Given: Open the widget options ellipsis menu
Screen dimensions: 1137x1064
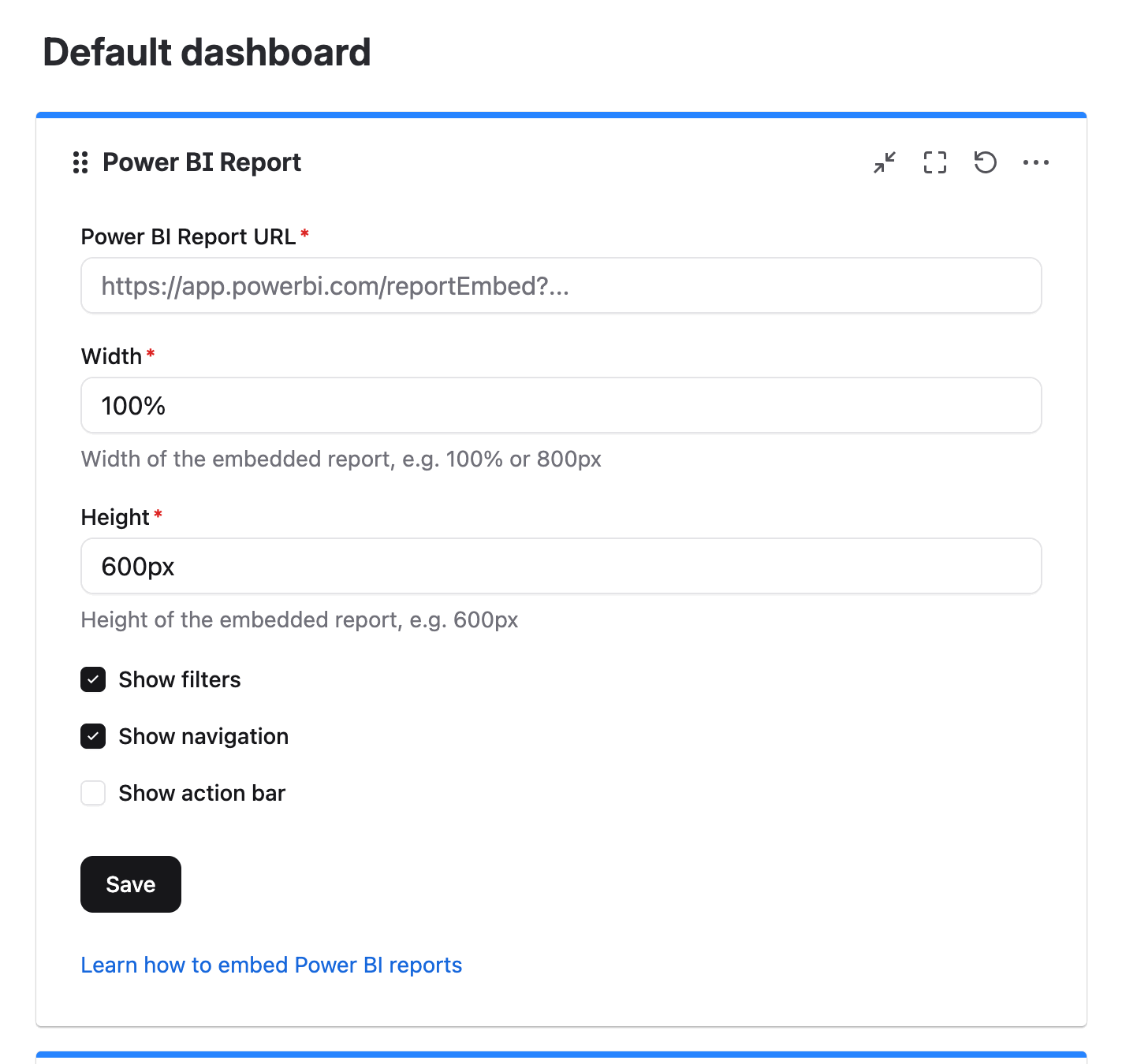Looking at the screenshot, I should (x=1035, y=162).
